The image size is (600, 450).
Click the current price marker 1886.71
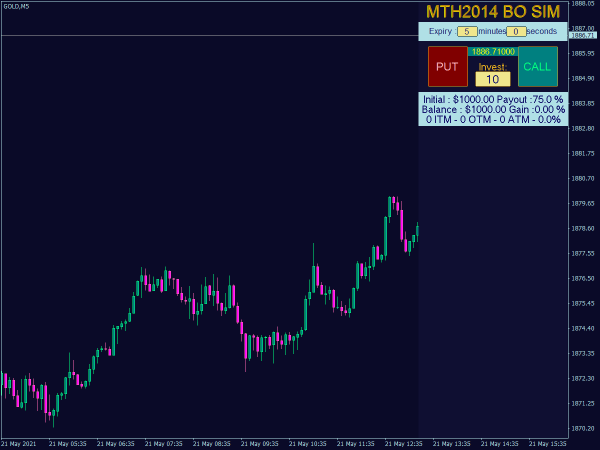pos(583,35)
